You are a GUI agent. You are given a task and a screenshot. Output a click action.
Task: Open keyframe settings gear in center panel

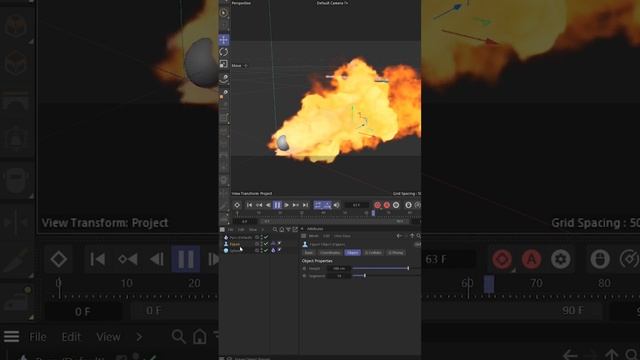coord(396,205)
